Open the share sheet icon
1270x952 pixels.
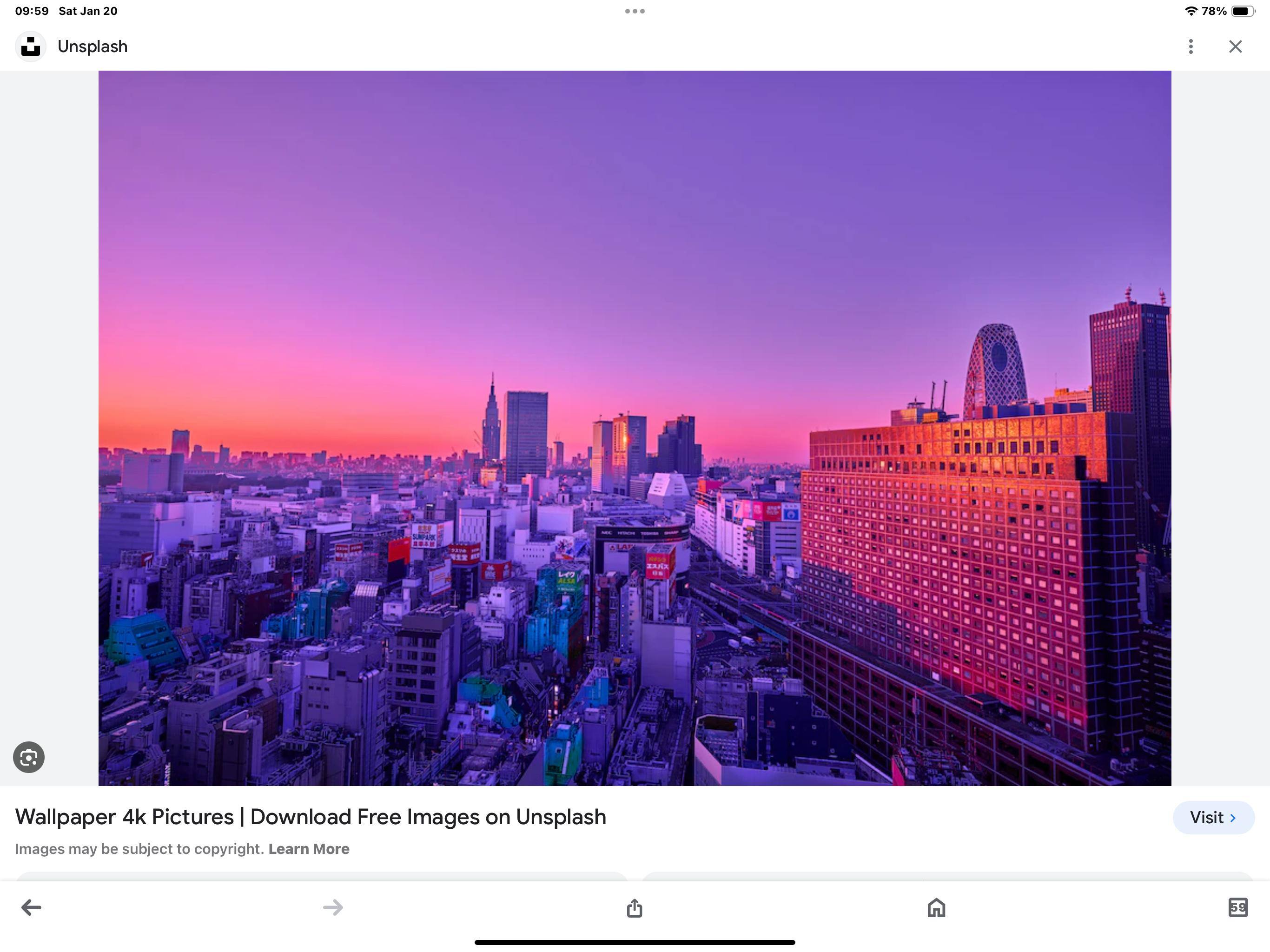point(635,908)
